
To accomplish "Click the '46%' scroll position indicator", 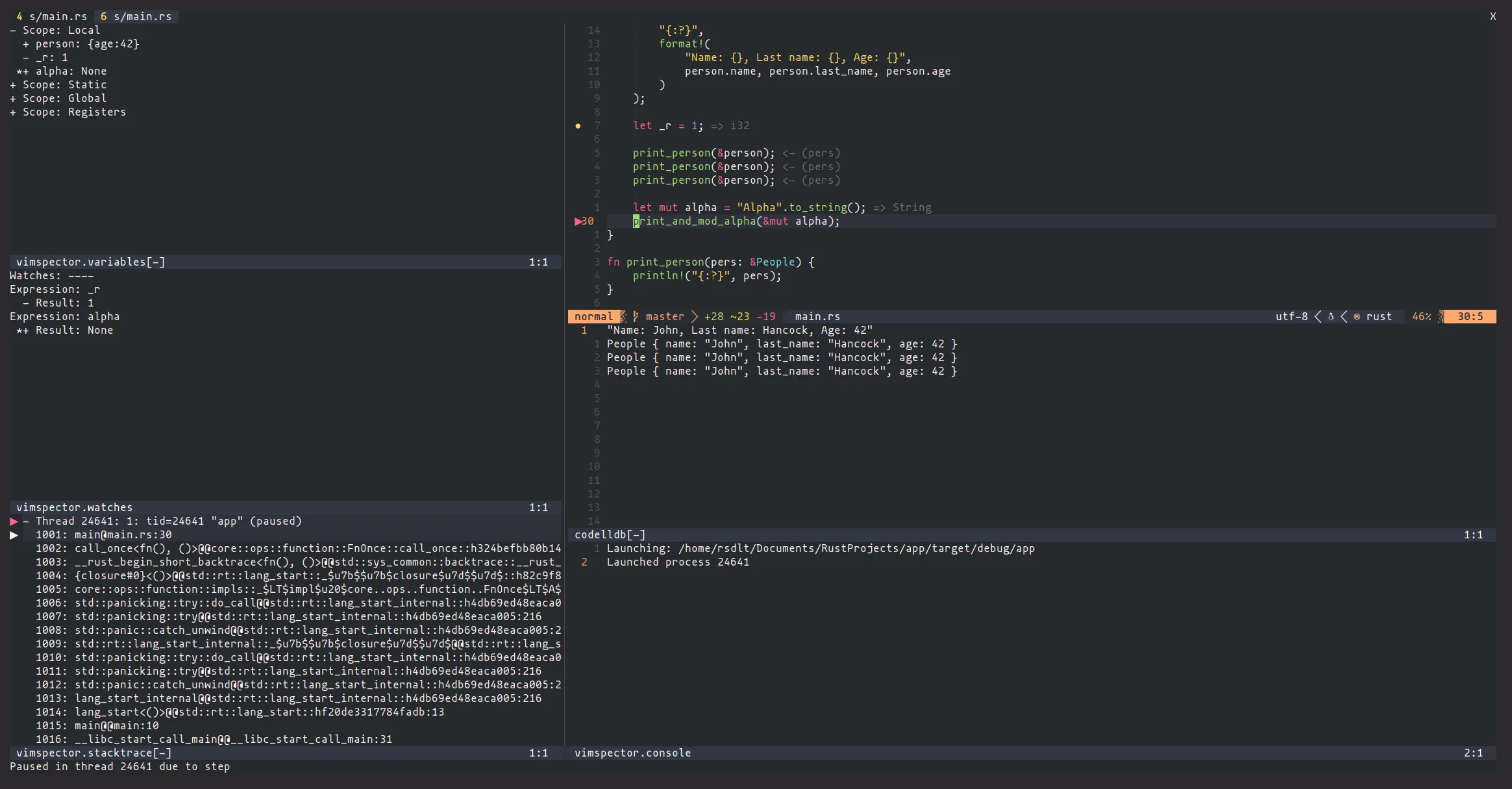I will click(x=1422, y=316).
